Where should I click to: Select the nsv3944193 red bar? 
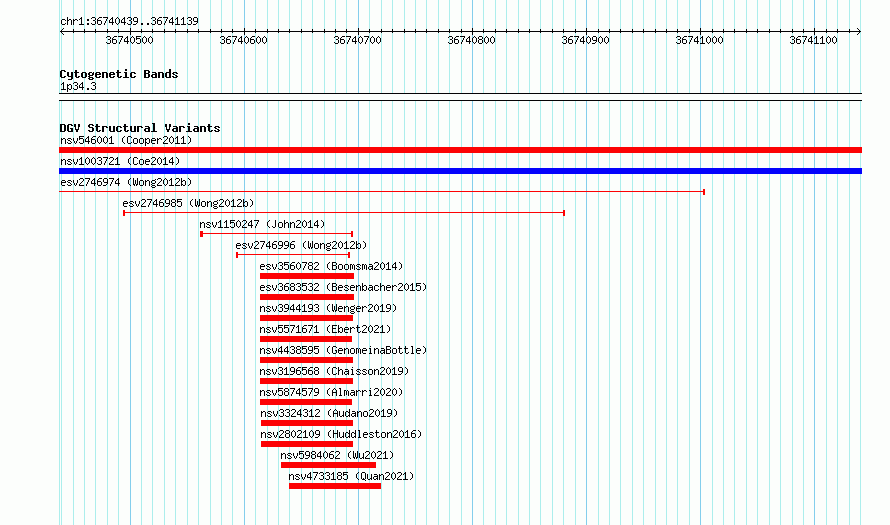[x=307, y=318]
